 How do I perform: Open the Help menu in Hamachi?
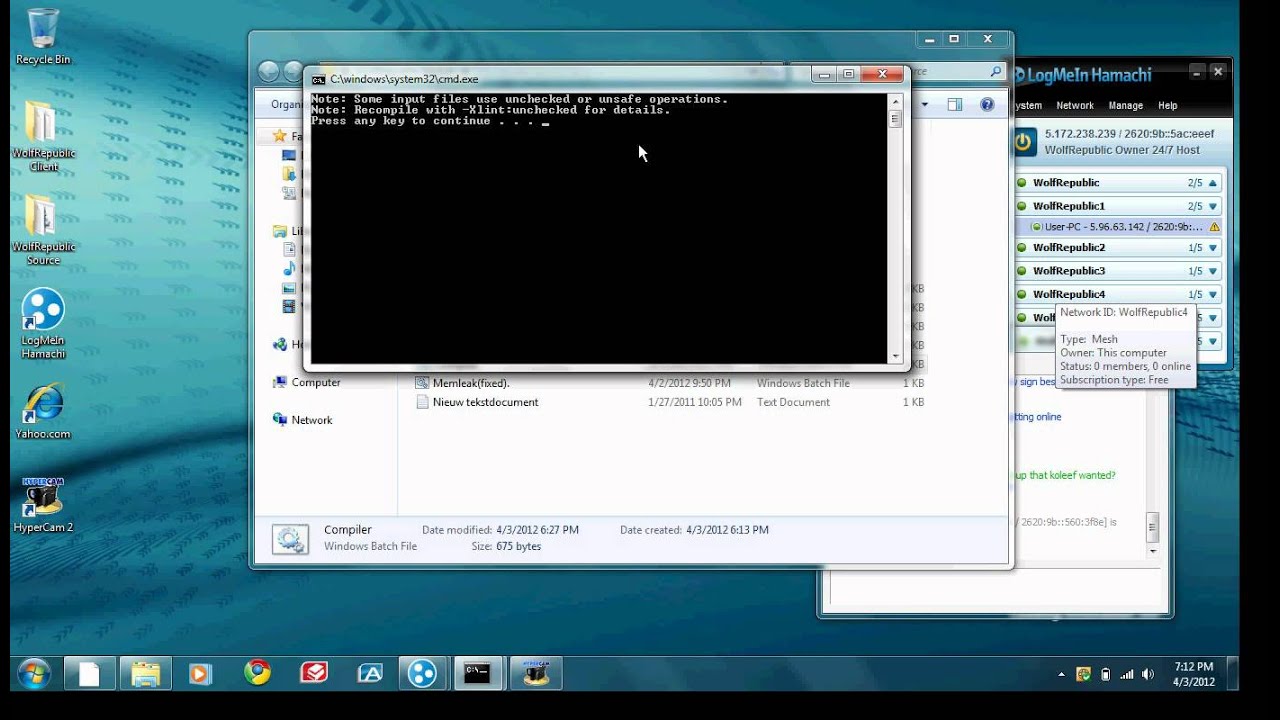(1167, 105)
